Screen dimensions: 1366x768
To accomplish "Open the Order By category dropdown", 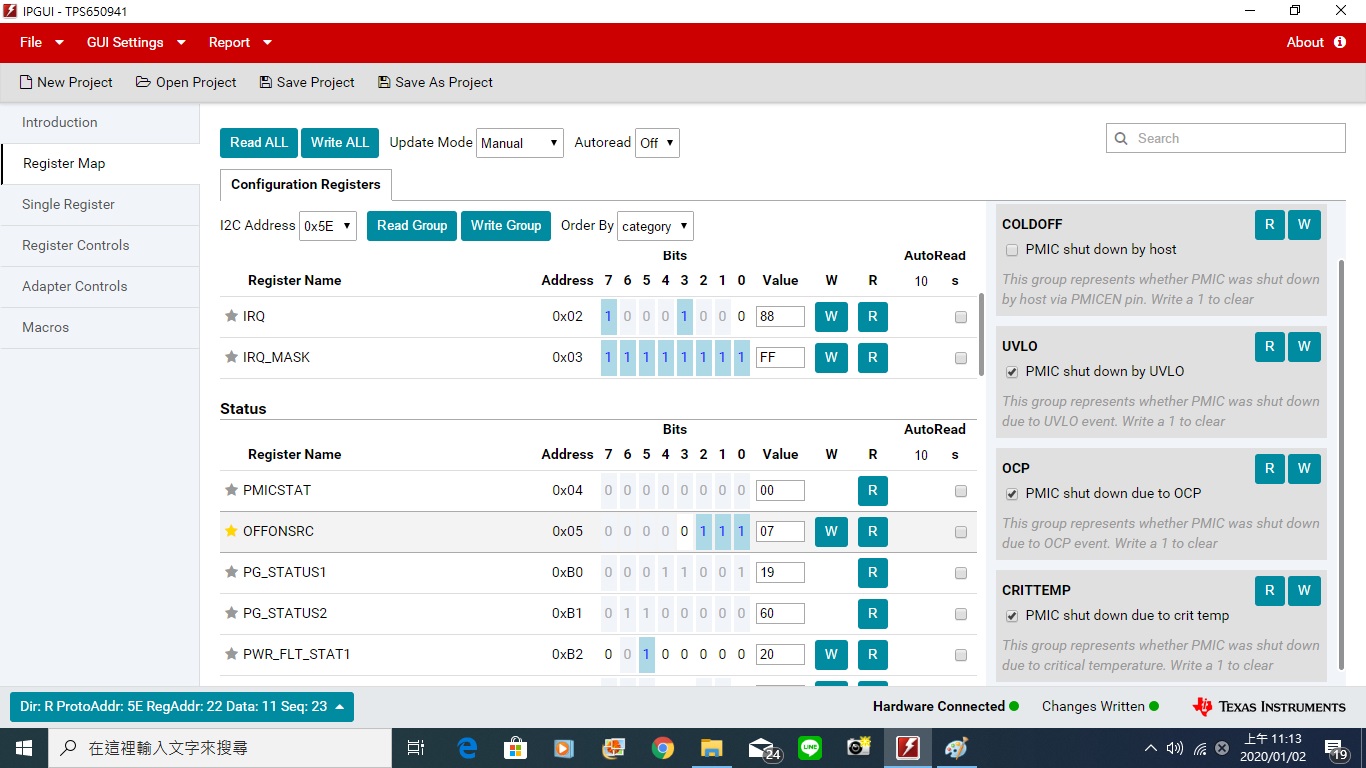I will pyautogui.click(x=655, y=226).
